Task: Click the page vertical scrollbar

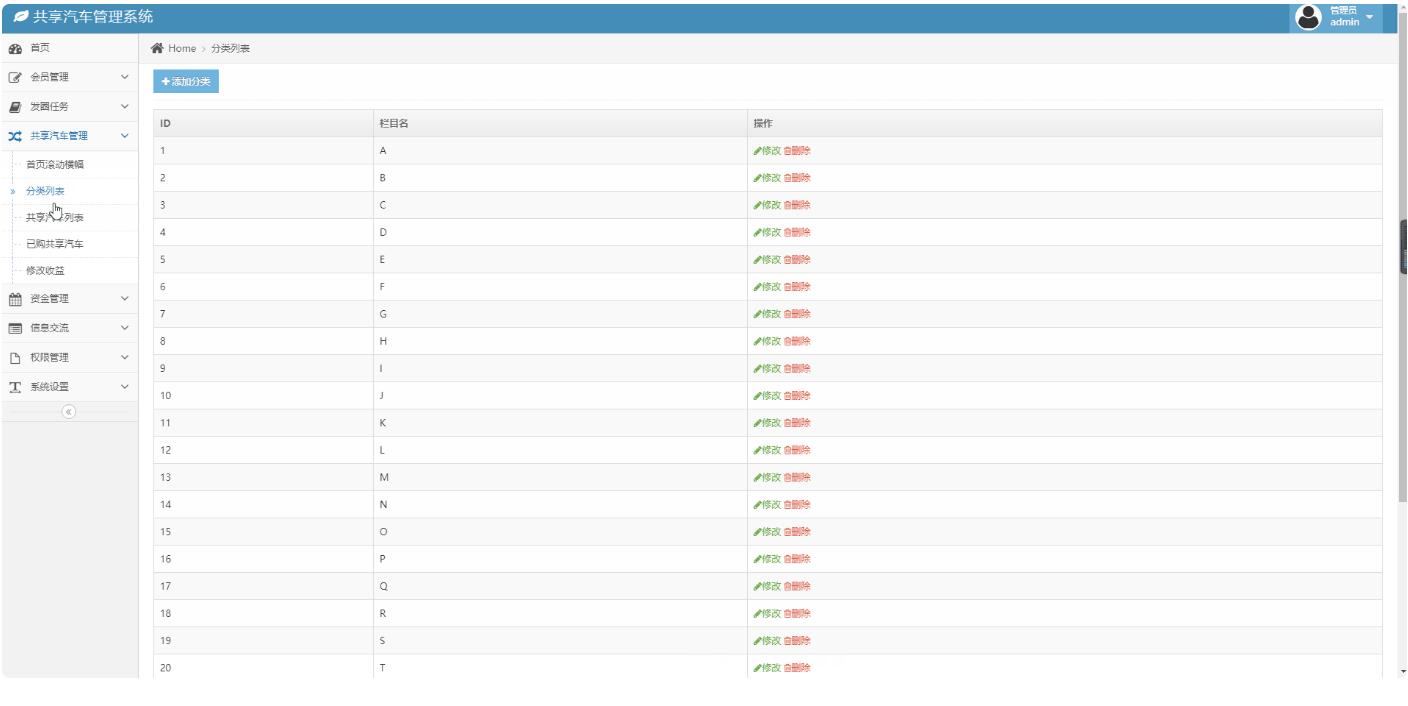Action: [1402, 300]
